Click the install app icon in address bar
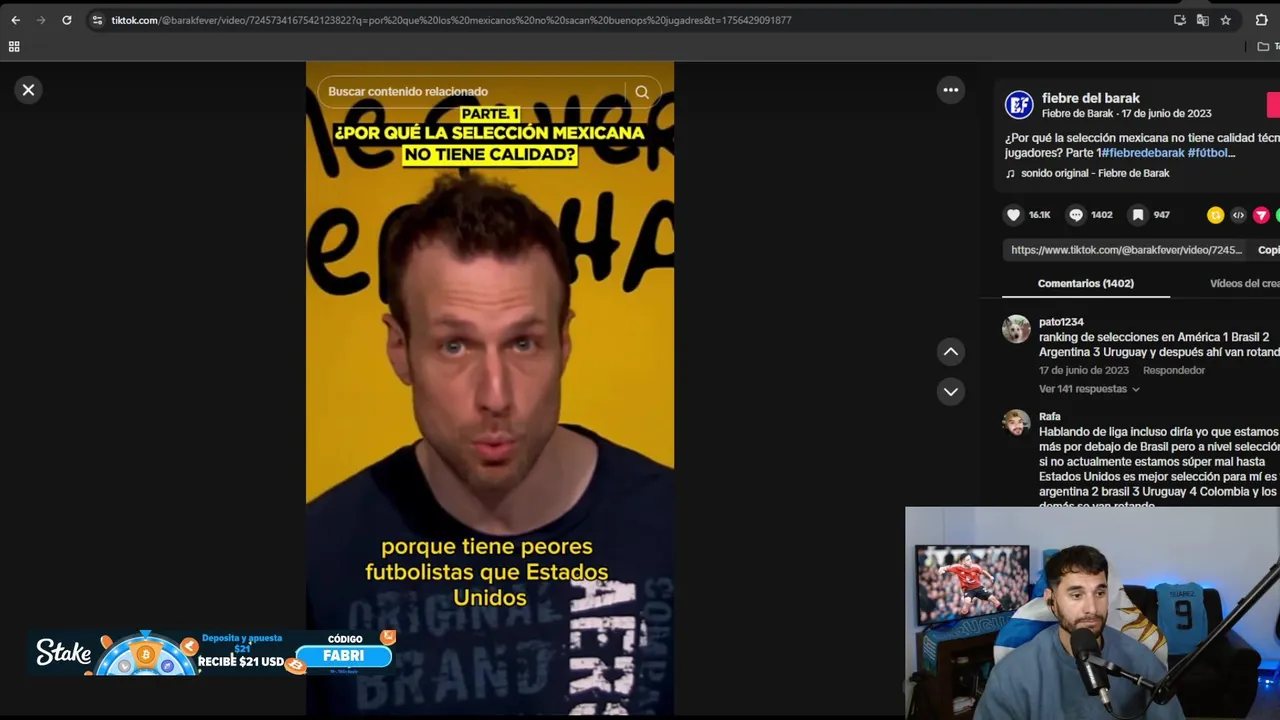 point(1180,20)
